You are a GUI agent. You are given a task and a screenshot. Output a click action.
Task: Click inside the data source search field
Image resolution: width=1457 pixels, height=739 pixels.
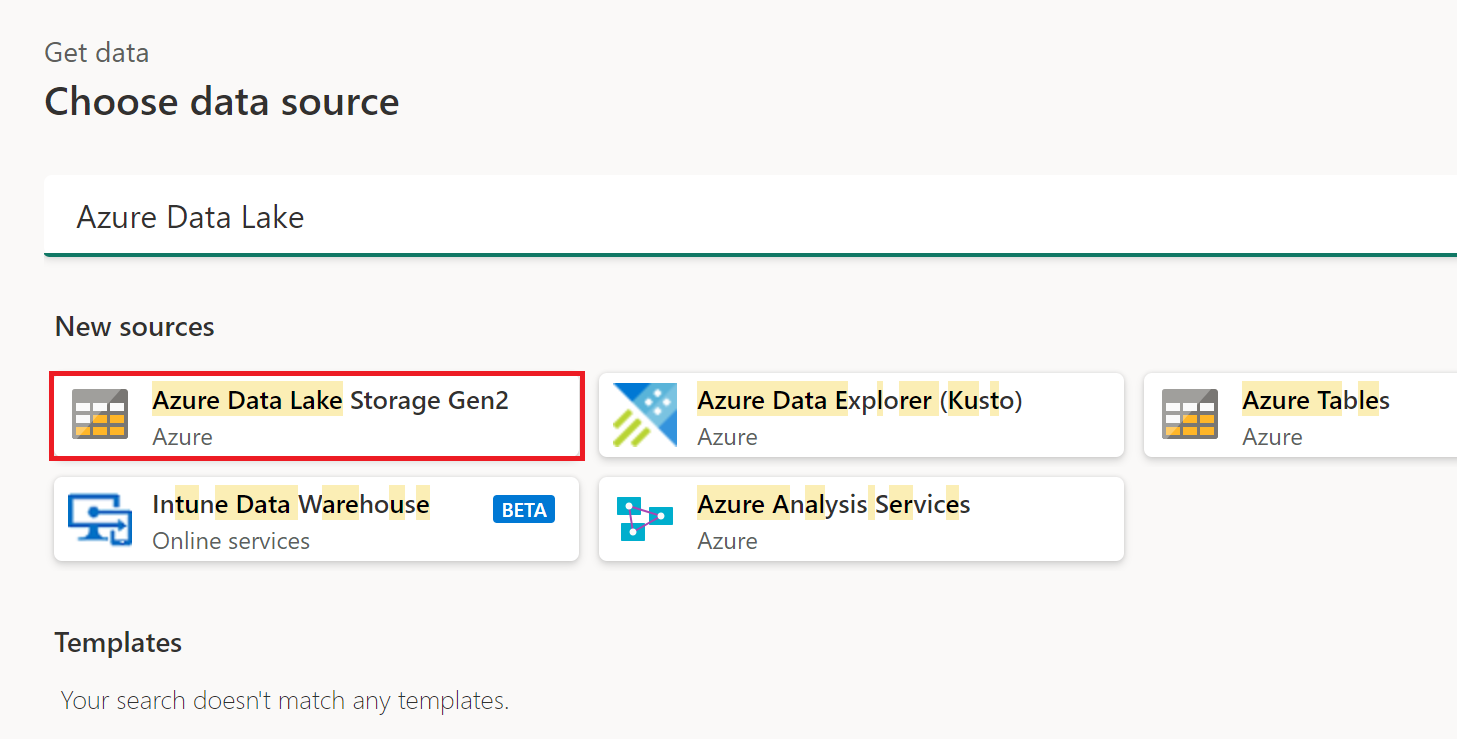tap(600, 216)
